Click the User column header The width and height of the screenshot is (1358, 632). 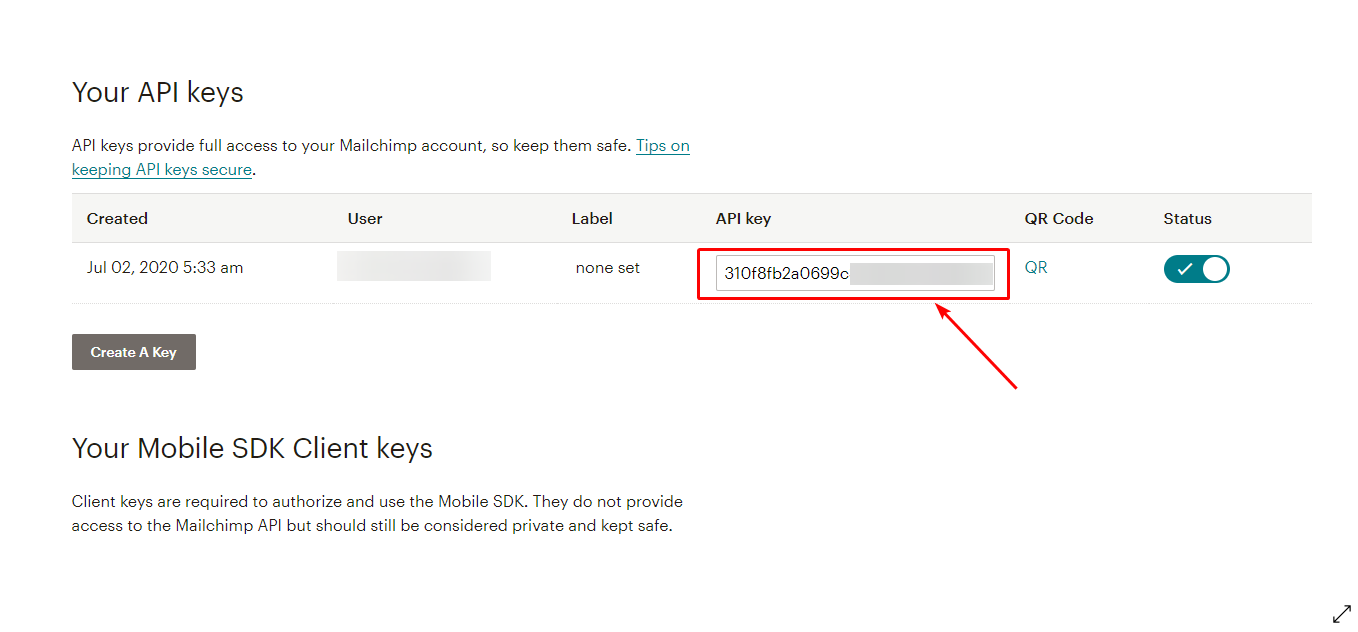pyautogui.click(x=365, y=218)
